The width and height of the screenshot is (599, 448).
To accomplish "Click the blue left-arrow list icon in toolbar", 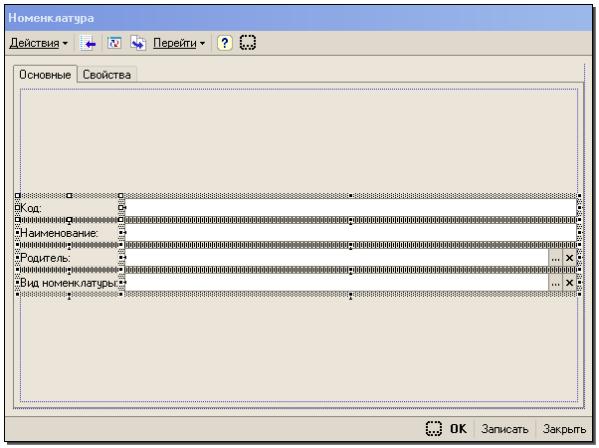I will [x=88, y=43].
